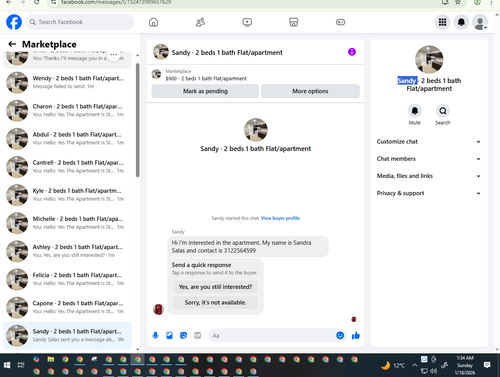The height and width of the screenshot is (377, 500).
Task: Open the purple conversation information icon
Action: (x=352, y=52)
